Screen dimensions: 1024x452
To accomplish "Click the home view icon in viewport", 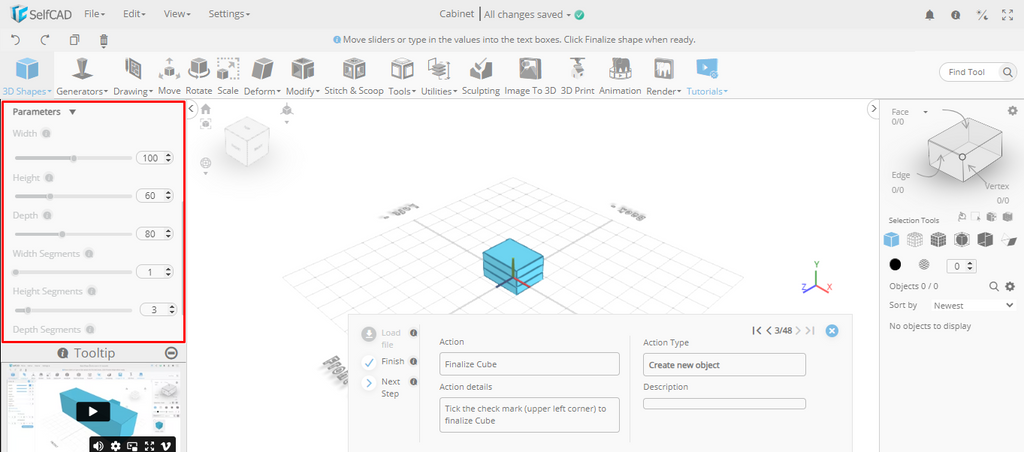I will click(206, 109).
